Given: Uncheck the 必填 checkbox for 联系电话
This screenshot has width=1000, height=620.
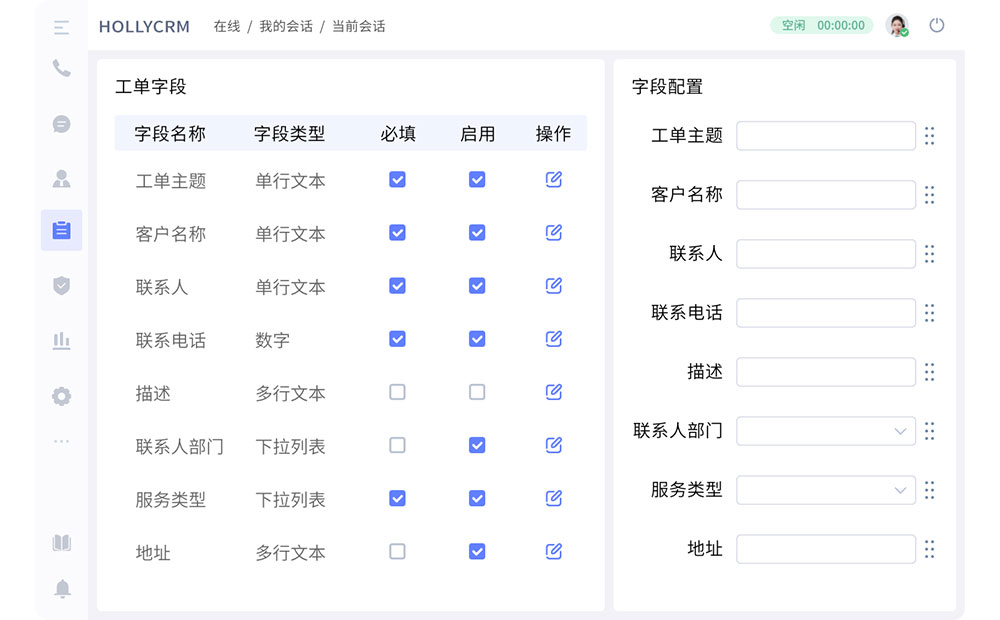Looking at the screenshot, I should pyautogui.click(x=397, y=339).
